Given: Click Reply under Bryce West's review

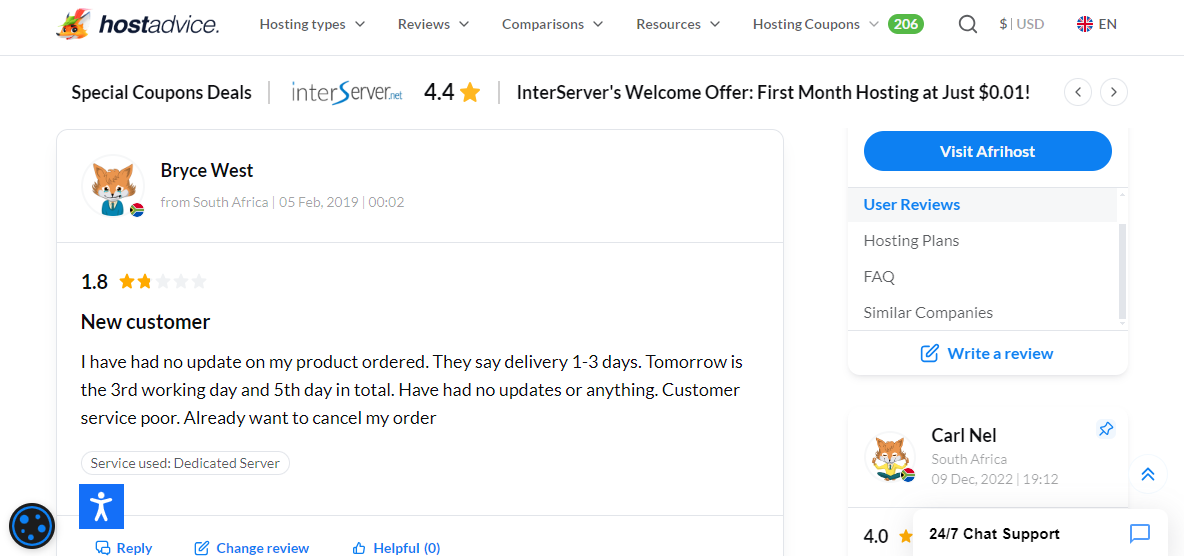Looking at the screenshot, I should click(x=124, y=548).
